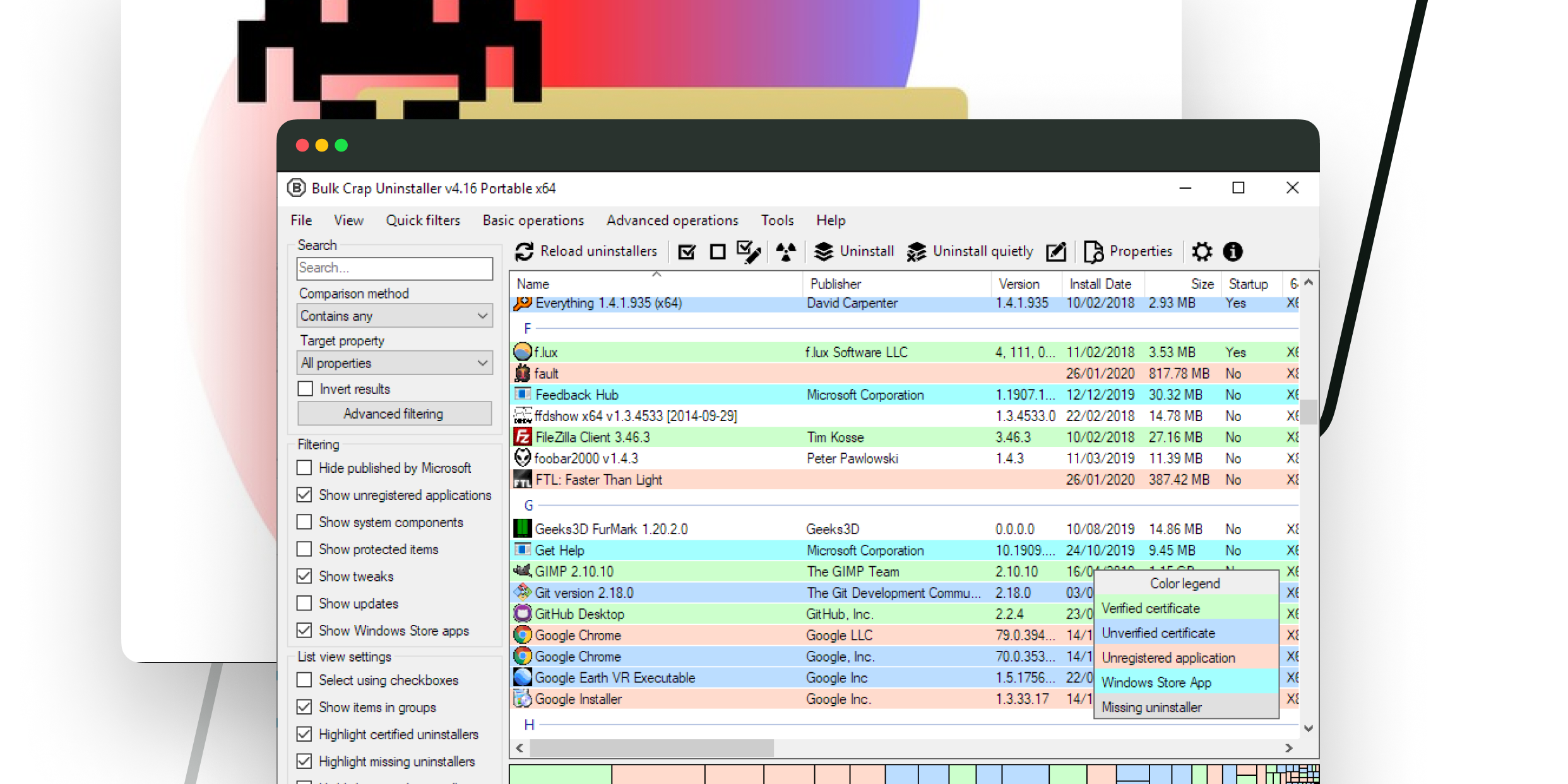Sort list by Name column header
1568x784 pixels.
click(x=533, y=284)
